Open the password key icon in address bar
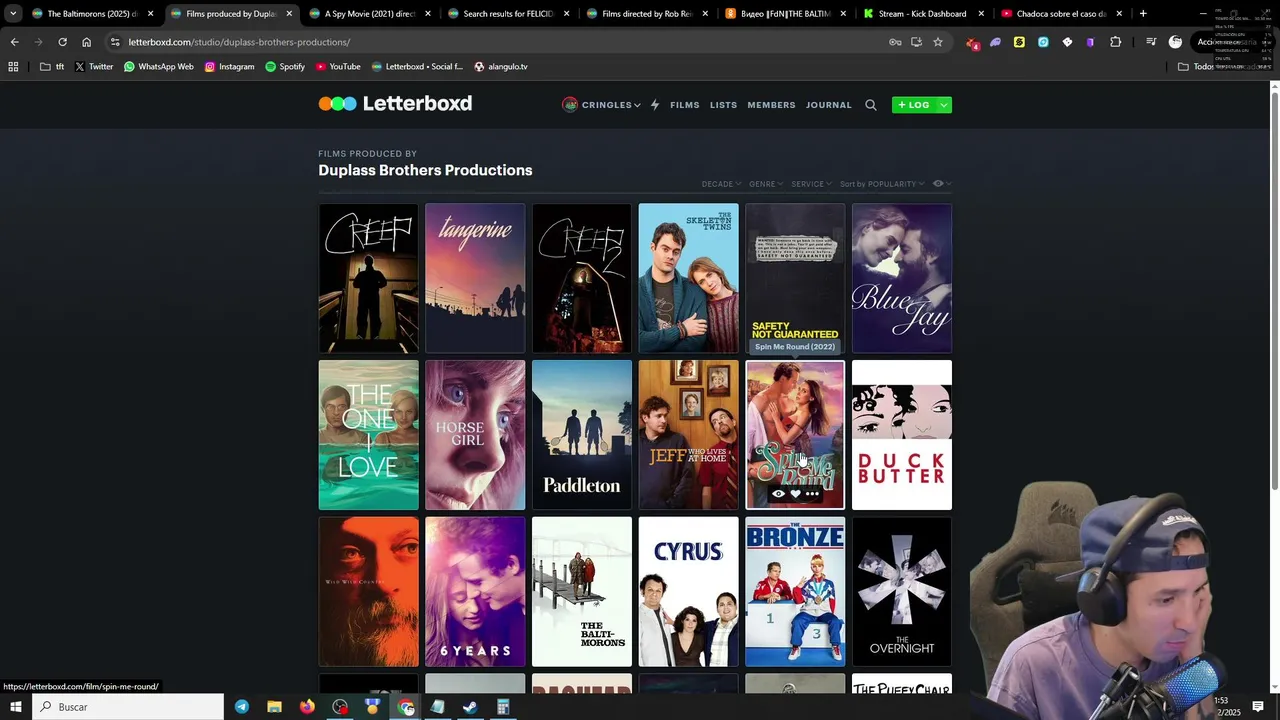This screenshot has width=1280, height=720. (x=895, y=42)
